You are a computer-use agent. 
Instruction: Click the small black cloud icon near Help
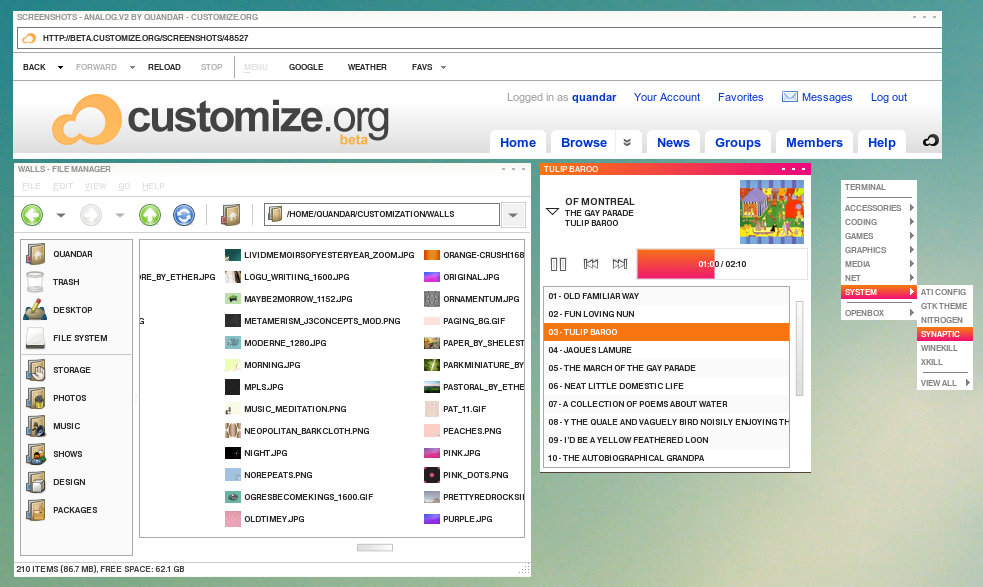click(x=930, y=140)
